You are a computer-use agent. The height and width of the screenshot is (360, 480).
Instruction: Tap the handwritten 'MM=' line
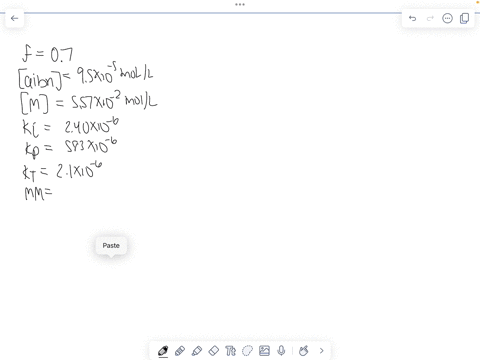coord(39,193)
